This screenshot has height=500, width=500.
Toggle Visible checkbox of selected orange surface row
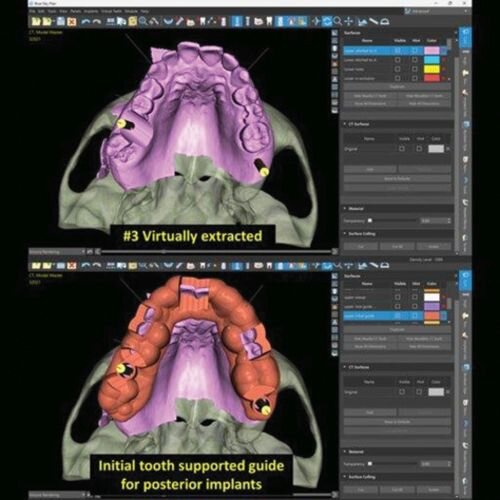[x=398, y=315]
